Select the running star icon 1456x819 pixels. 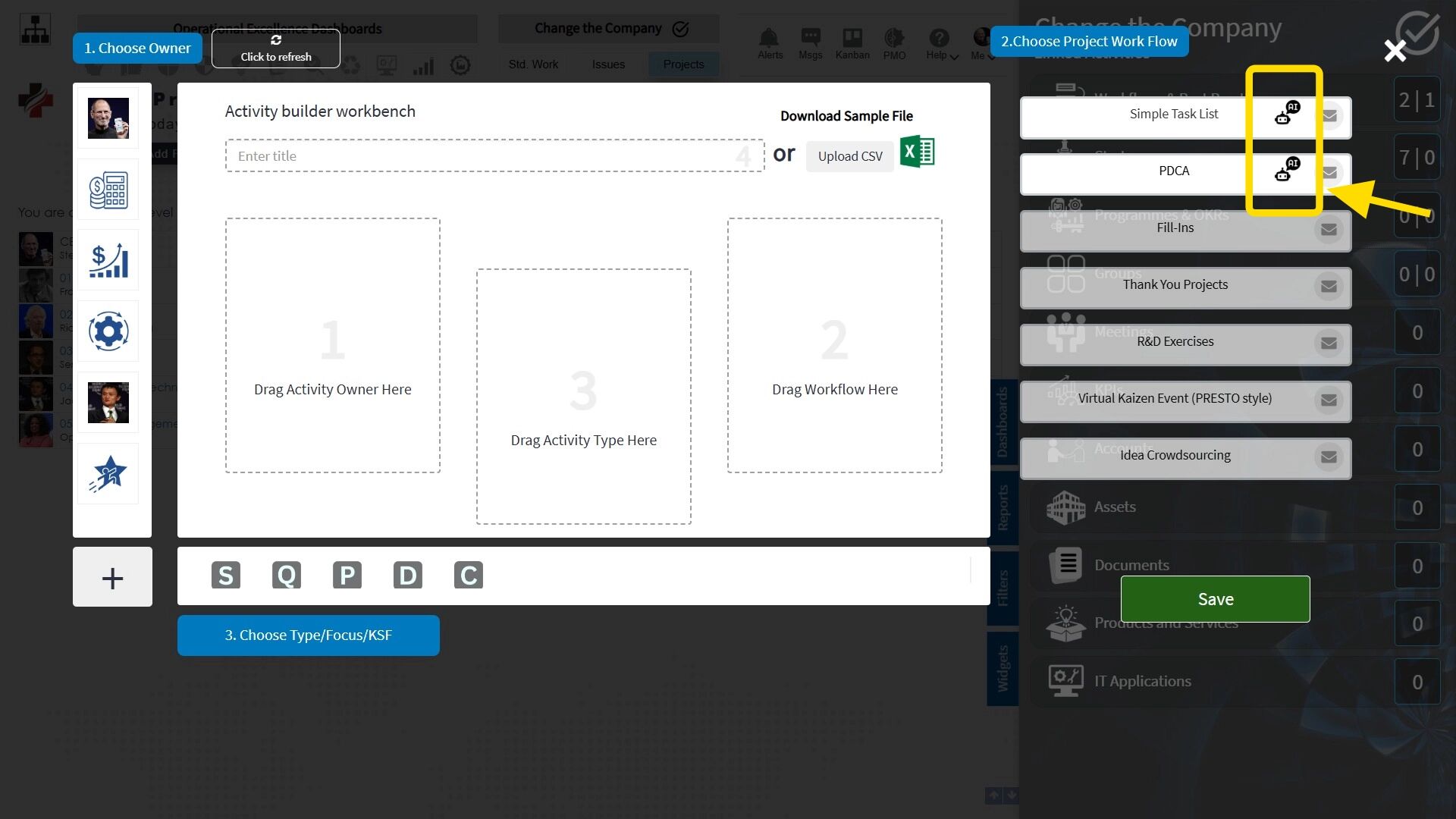pos(108,474)
